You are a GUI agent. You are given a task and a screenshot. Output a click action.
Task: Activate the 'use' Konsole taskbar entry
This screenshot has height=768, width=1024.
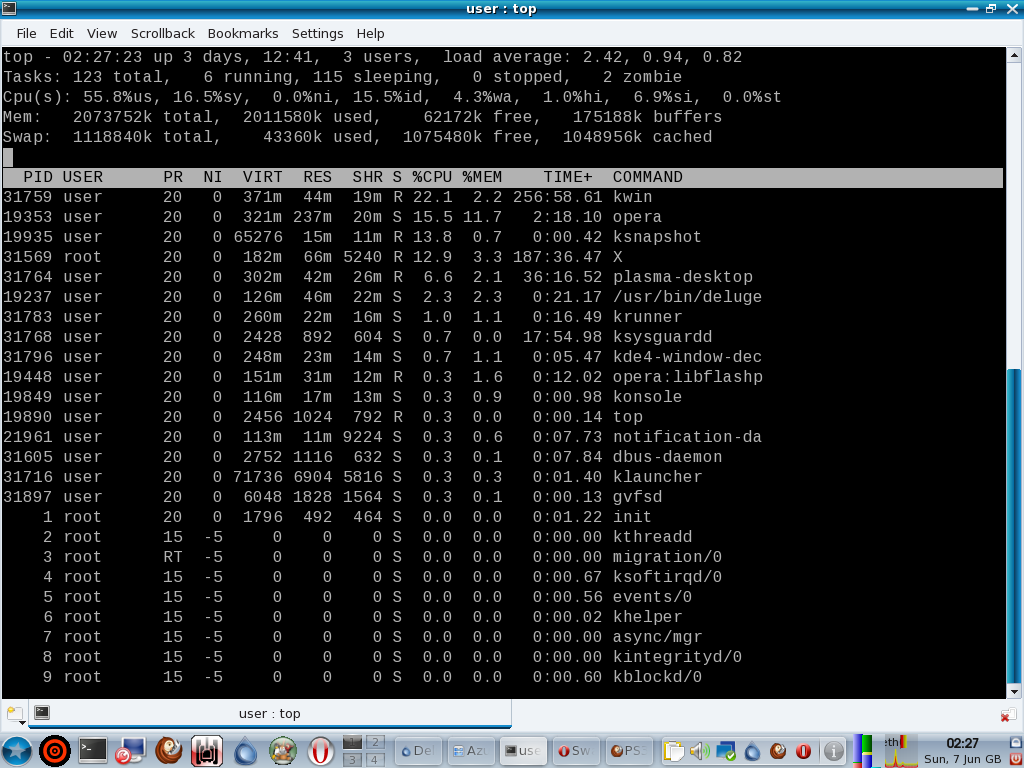click(x=524, y=751)
